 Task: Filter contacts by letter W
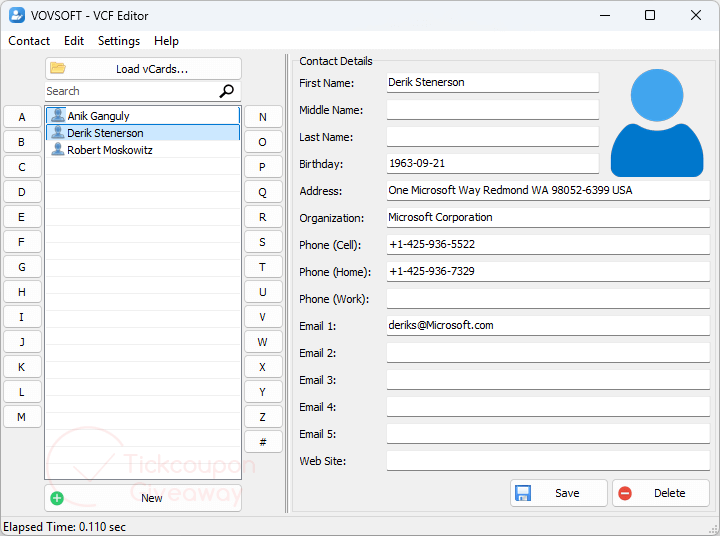pos(263,342)
